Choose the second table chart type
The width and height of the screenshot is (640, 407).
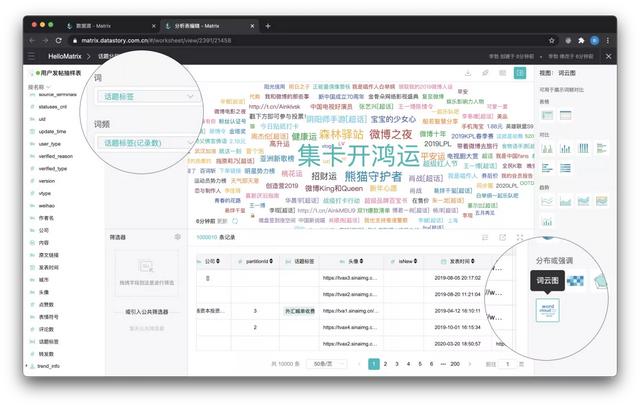[x=565, y=115]
